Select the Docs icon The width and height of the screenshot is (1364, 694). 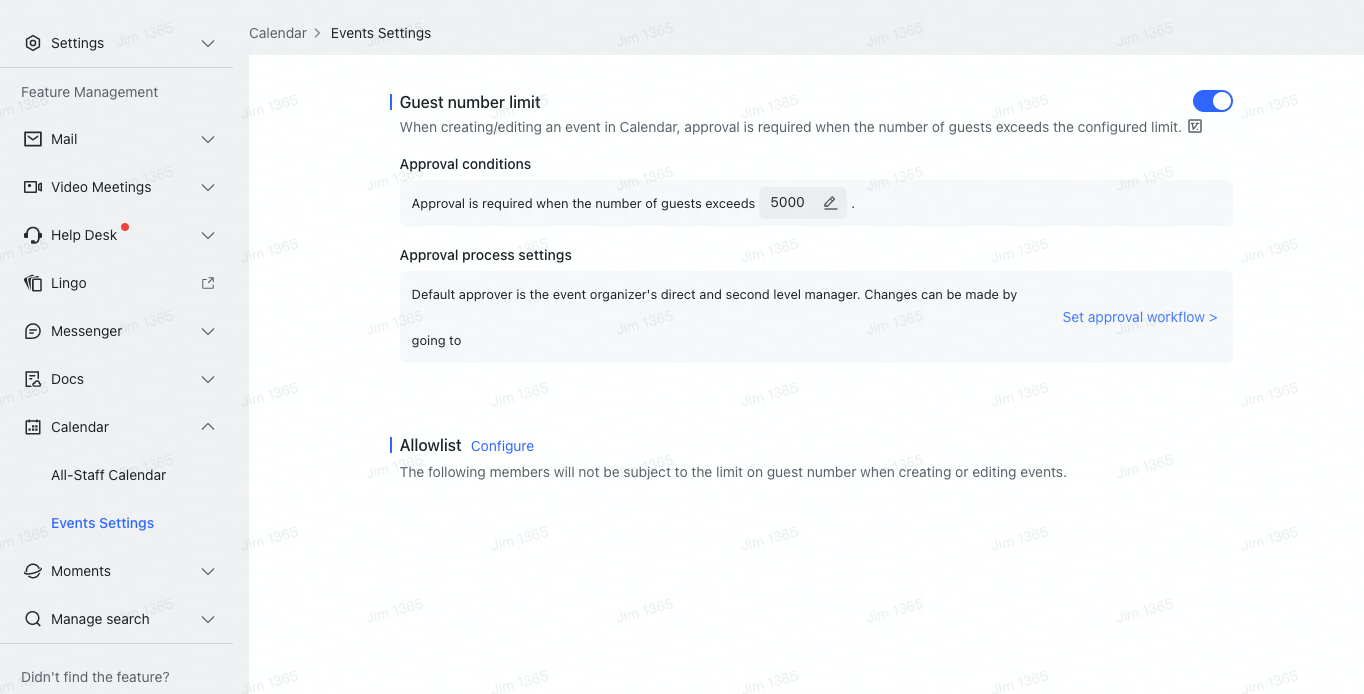(x=33, y=379)
